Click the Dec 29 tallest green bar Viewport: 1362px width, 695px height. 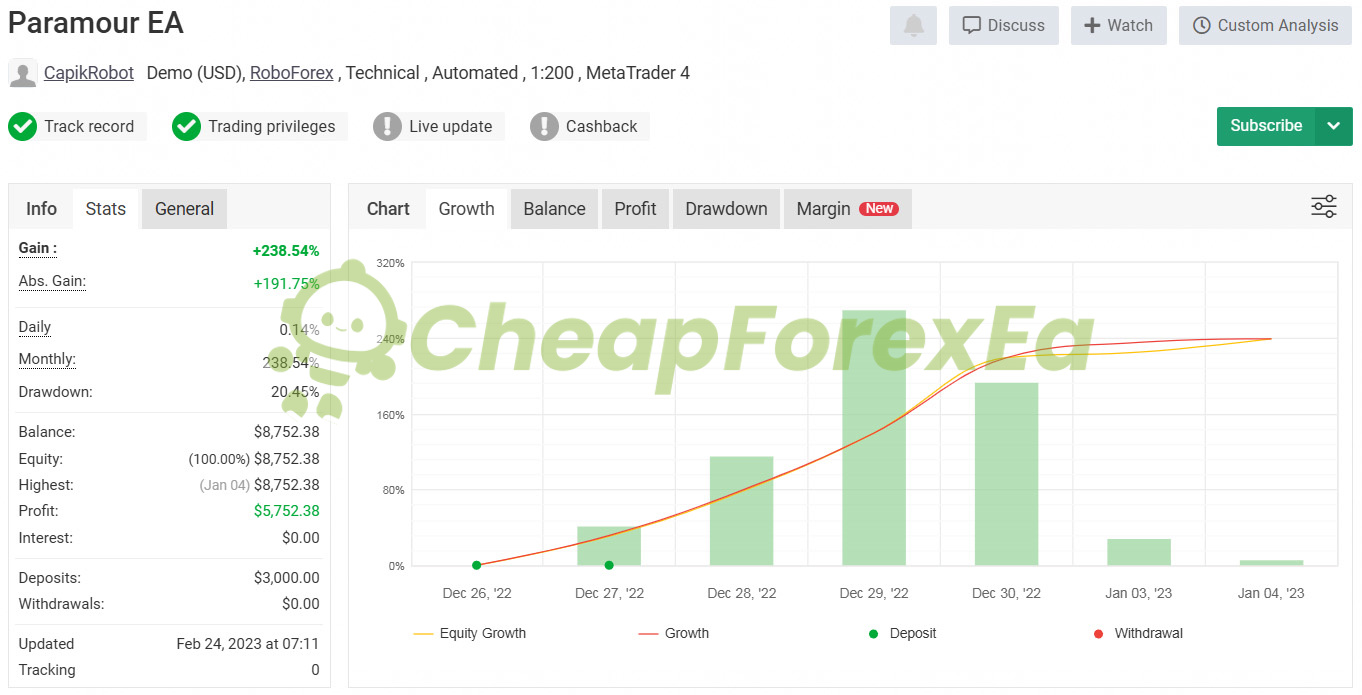(874, 438)
